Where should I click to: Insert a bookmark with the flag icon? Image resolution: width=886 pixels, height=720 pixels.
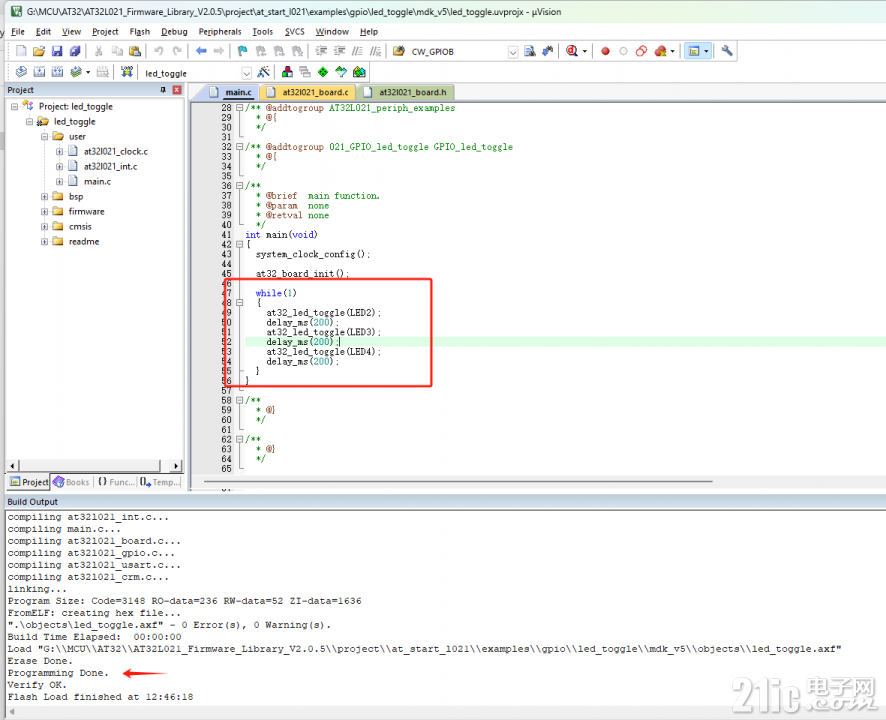click(242, 51)
